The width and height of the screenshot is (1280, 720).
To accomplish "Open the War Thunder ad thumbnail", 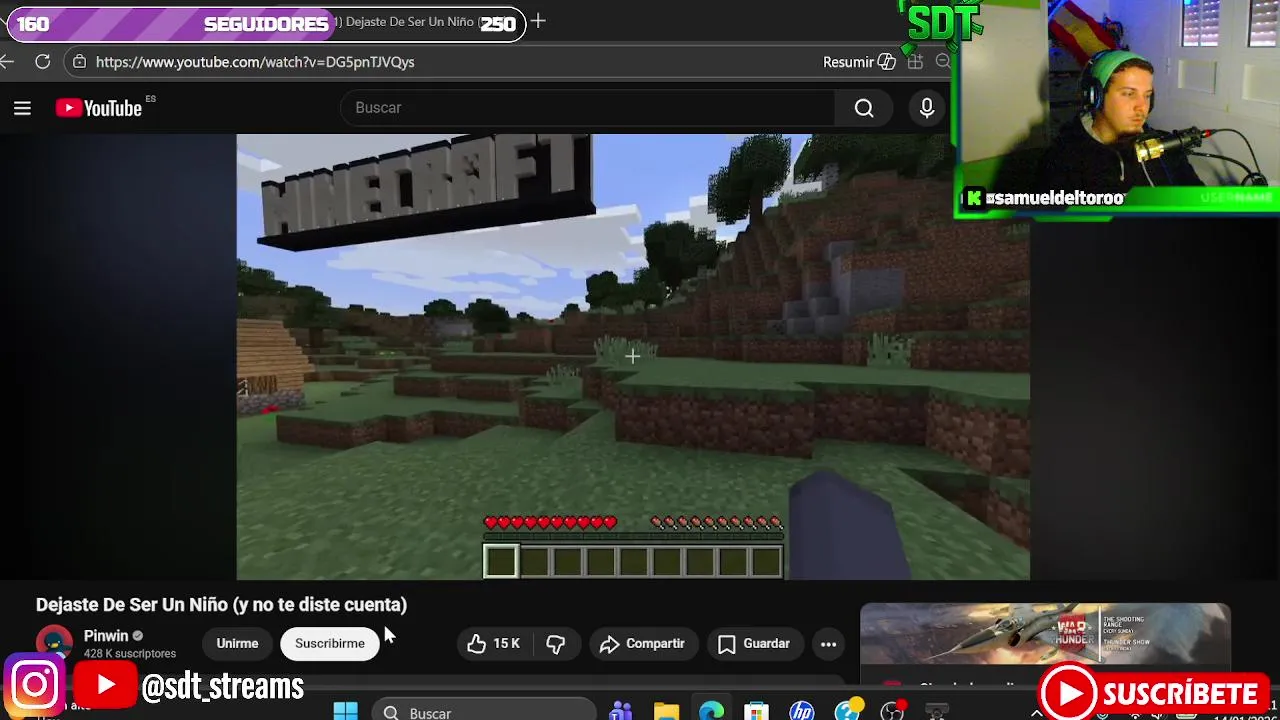I will [x=1045, y=634].
